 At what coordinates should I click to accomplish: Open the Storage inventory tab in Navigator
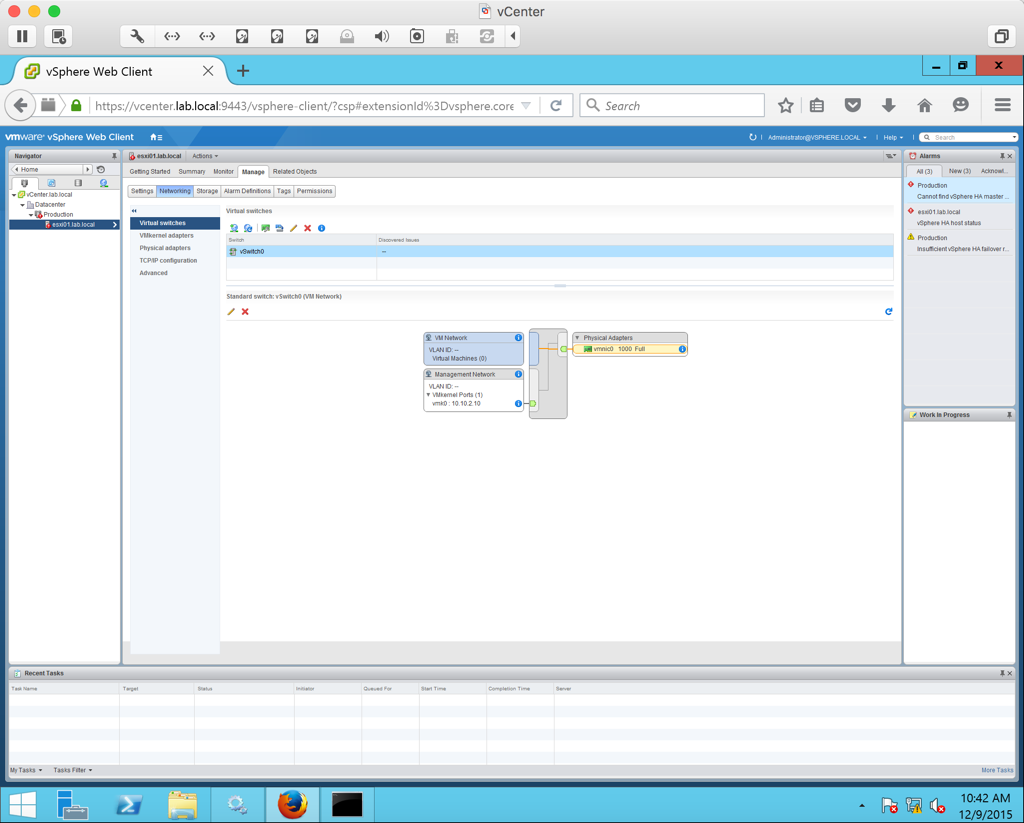pos(78,183)
